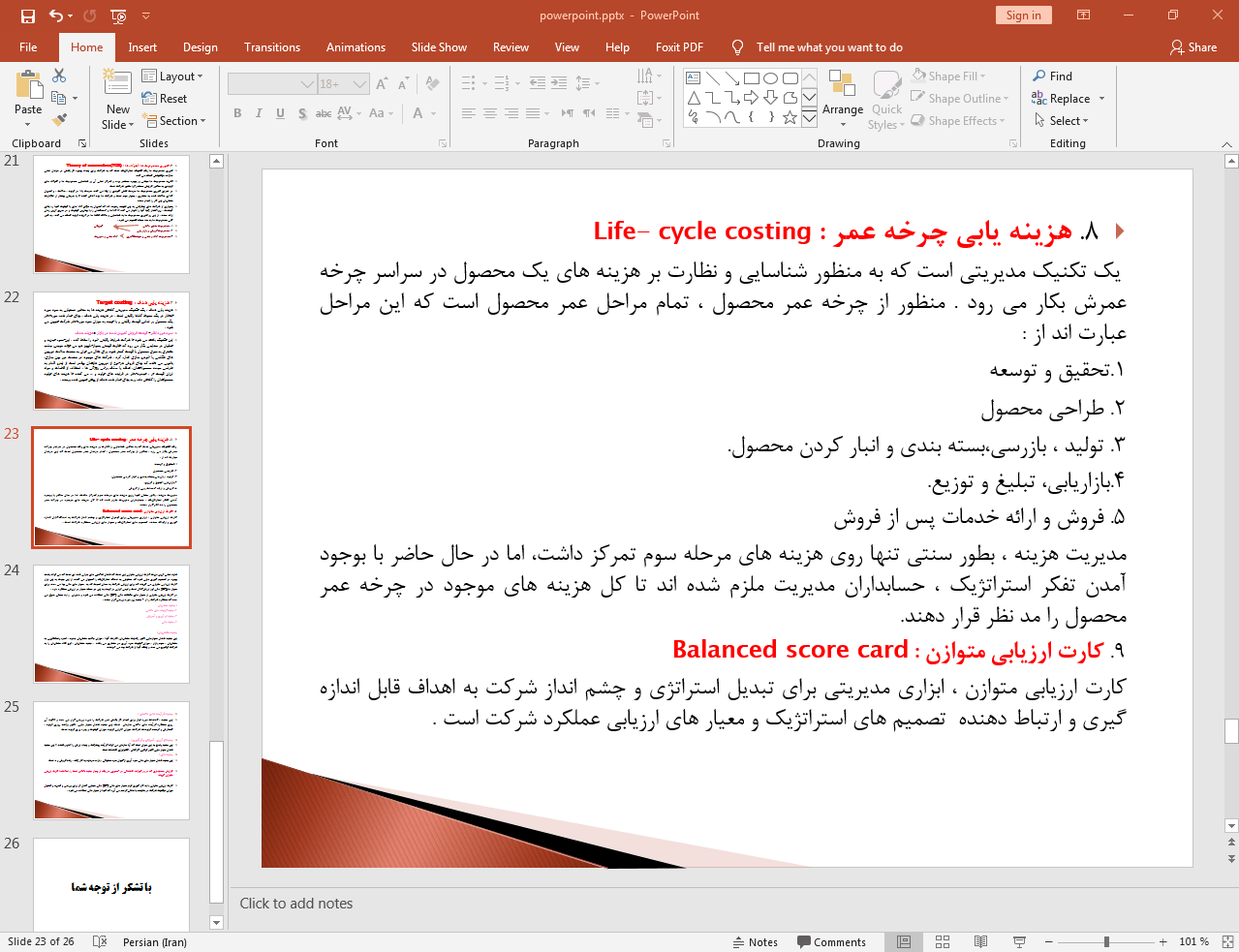This screenshot has width=1239, height=952.
Task: Click Clear All Formatting icon
Action: point(433,84)
